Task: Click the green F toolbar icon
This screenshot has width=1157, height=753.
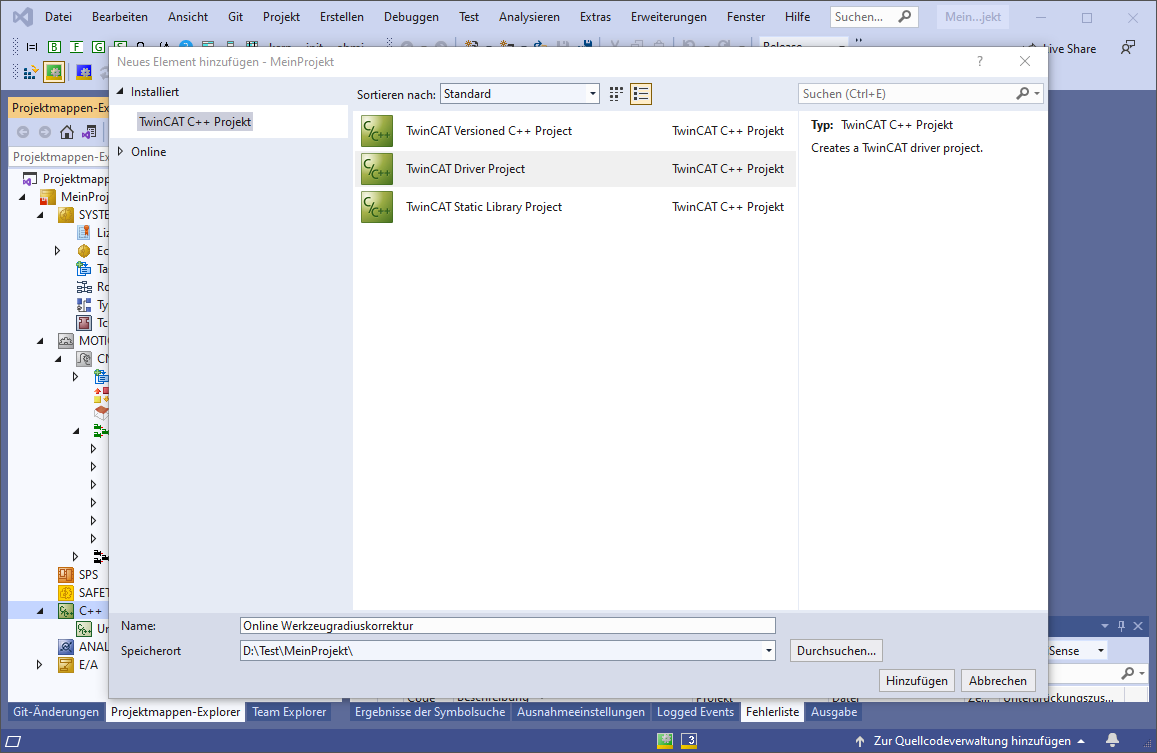Action: [77, 47]
